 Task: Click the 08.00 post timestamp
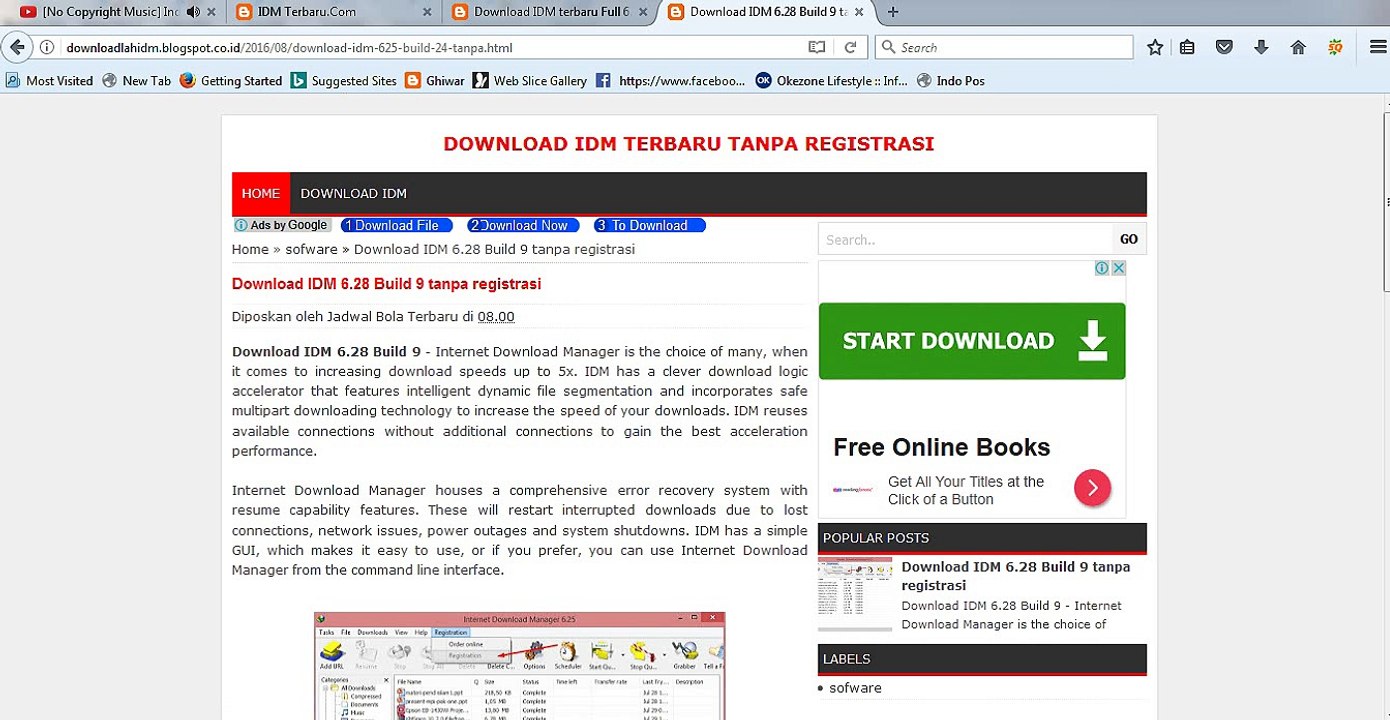pos(496,317)
